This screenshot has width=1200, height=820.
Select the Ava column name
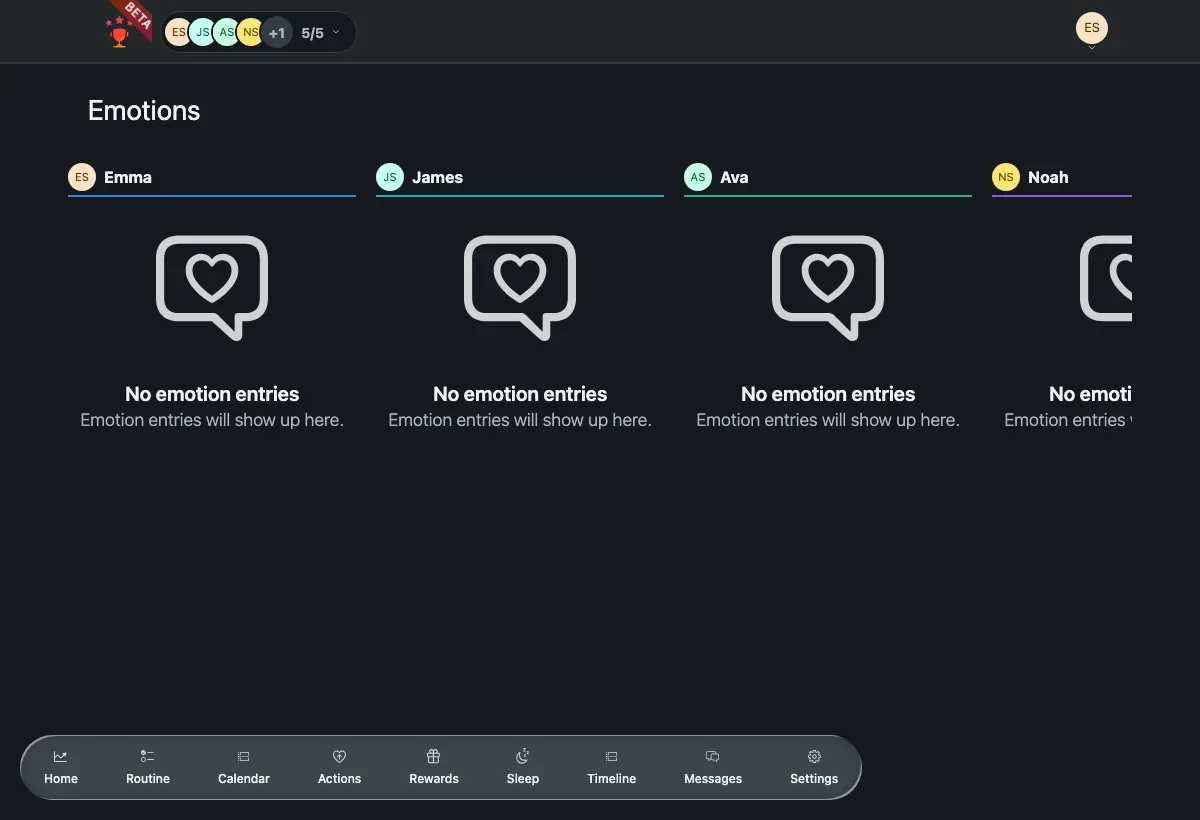point(734,177)
